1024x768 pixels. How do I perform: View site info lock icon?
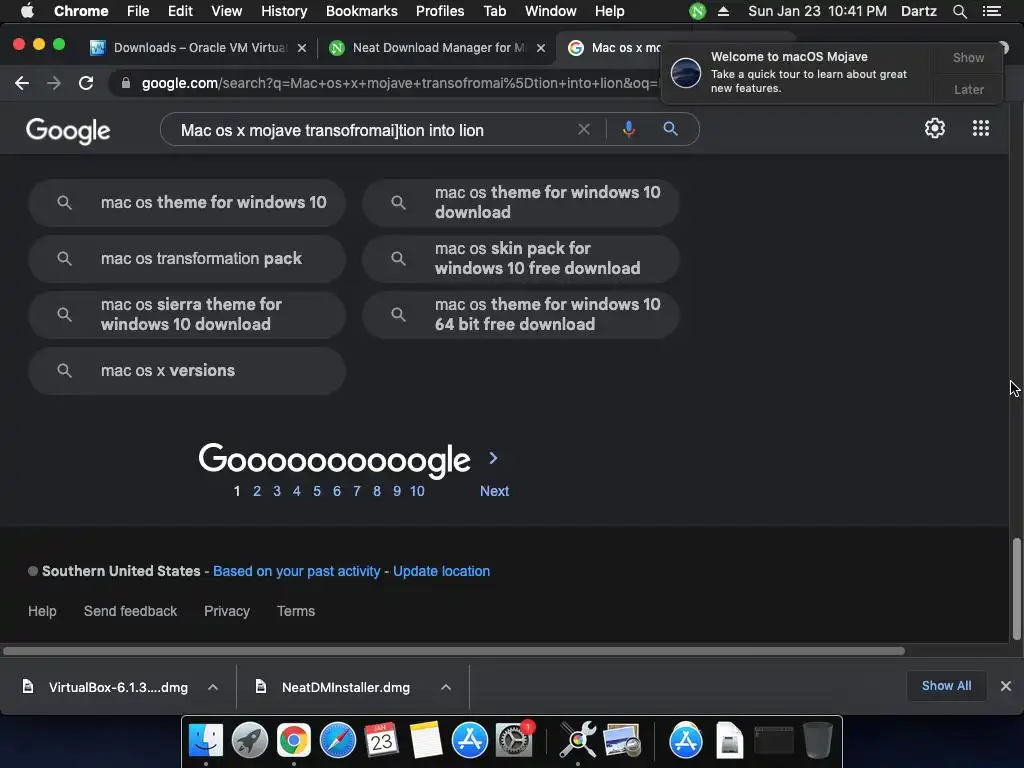click(125, 83)
